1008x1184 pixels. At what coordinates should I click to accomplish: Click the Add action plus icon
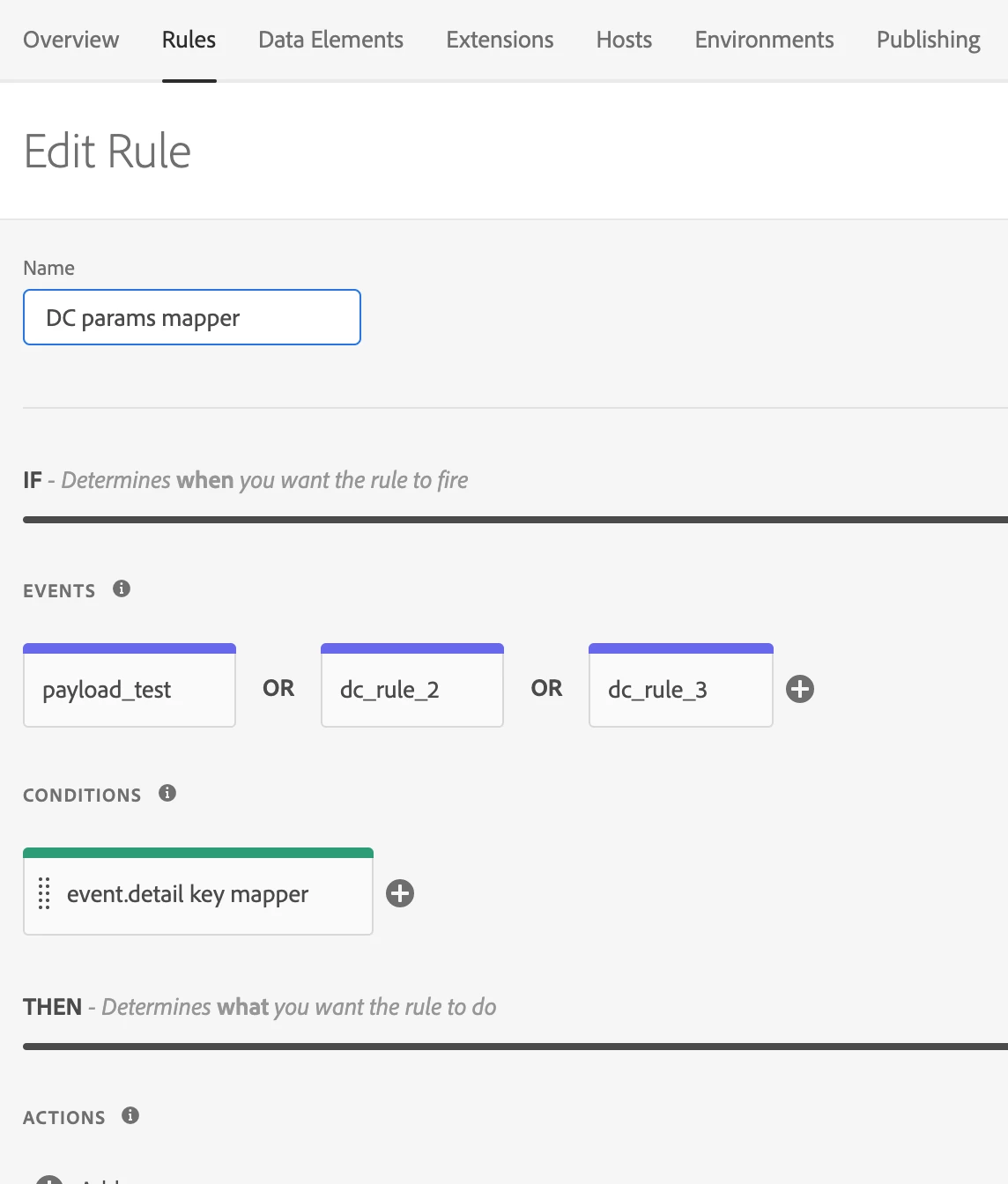pyautogui.click(x=49, y=1180)
